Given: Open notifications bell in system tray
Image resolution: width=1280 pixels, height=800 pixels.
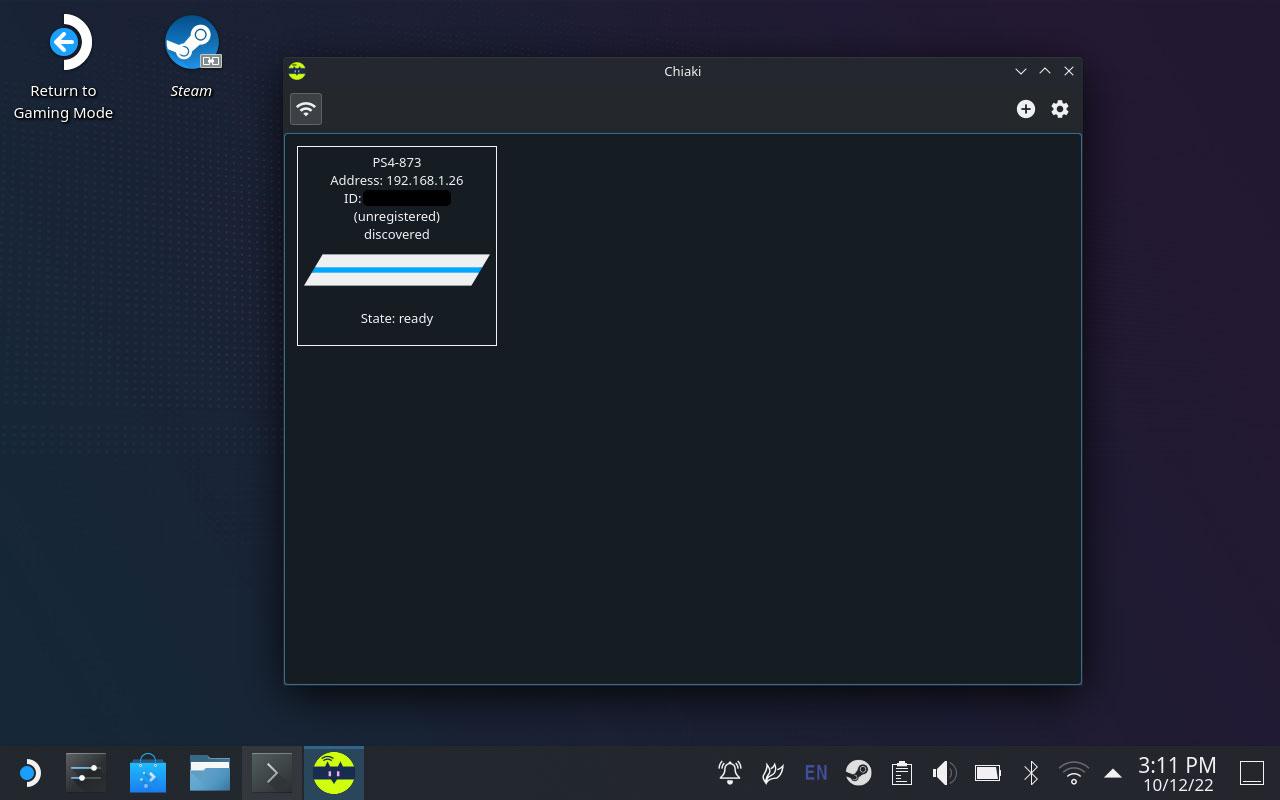Looking at the screenshot, I should tap(730, 772).
